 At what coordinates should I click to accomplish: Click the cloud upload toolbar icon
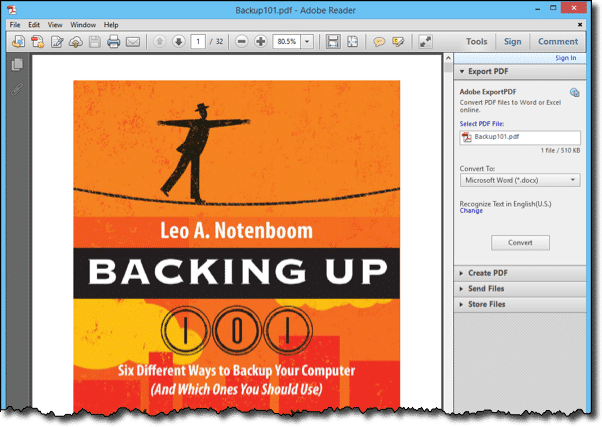tap(76, 41)
